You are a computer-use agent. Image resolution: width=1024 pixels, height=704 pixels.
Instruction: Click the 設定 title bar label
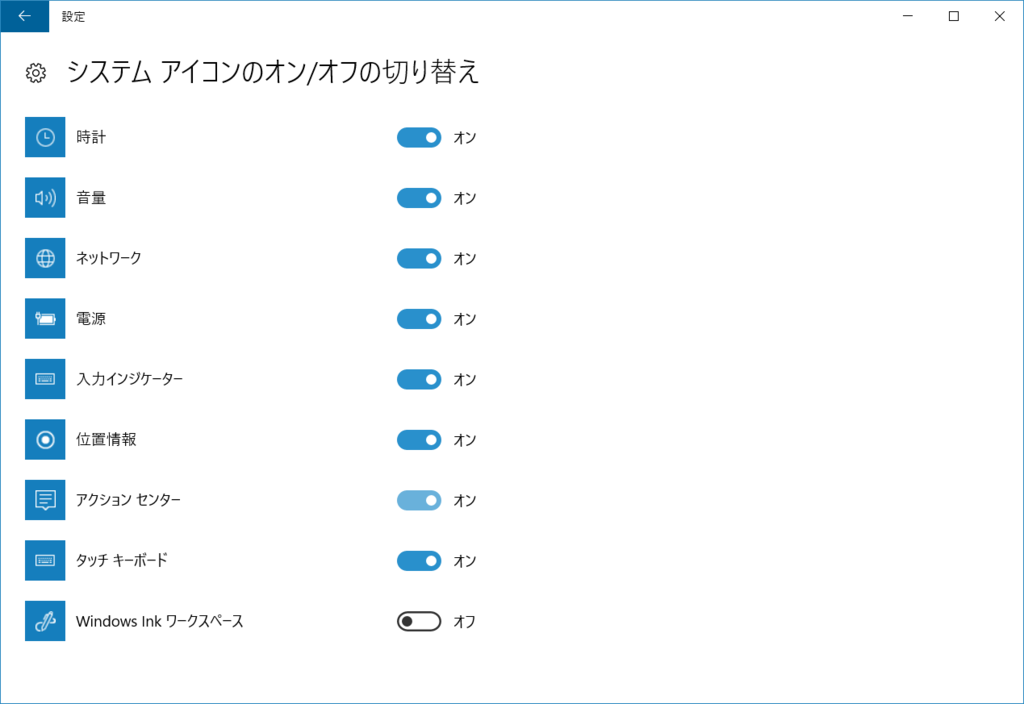[x=72, y=16]
